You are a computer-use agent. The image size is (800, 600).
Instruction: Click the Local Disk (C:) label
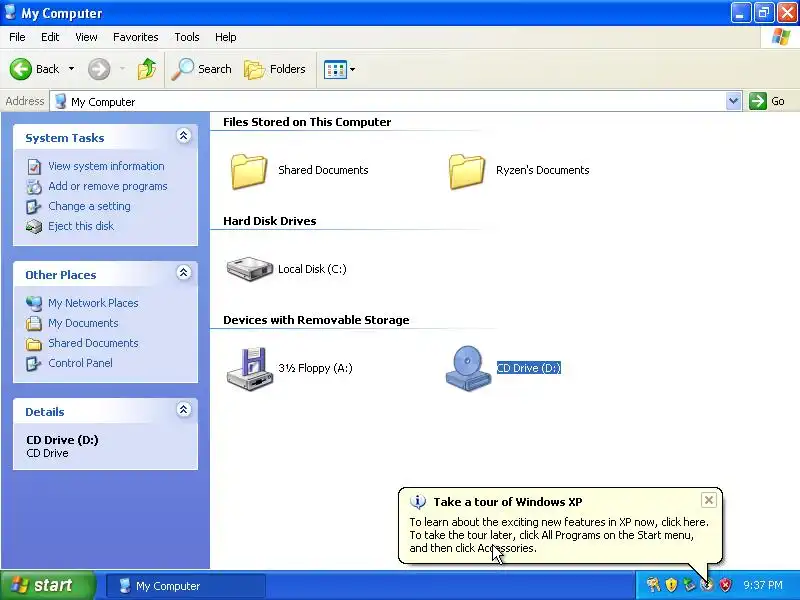click(x=312, y=269)
